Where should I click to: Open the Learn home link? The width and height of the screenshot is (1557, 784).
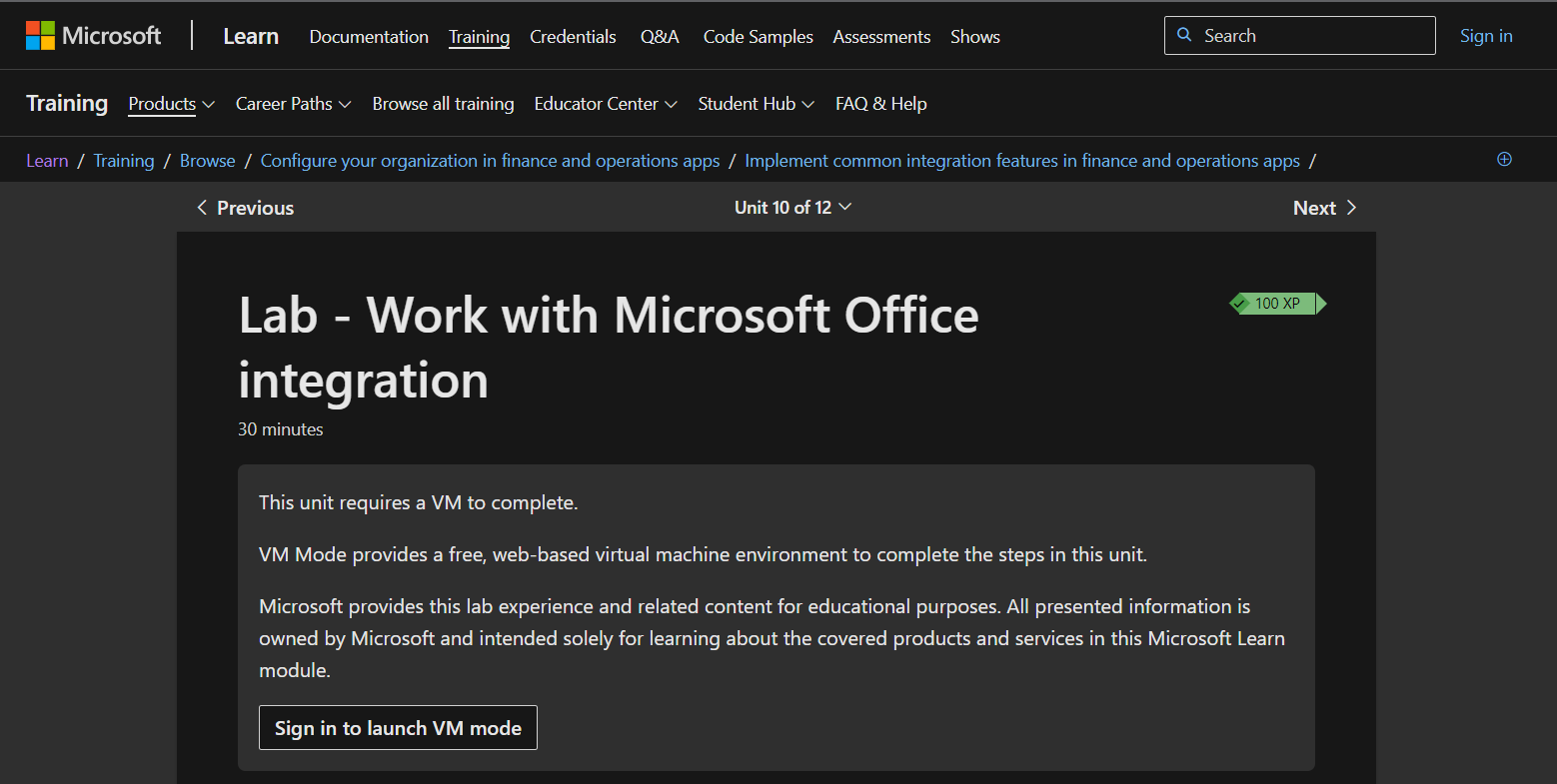[x=251, y=37]
